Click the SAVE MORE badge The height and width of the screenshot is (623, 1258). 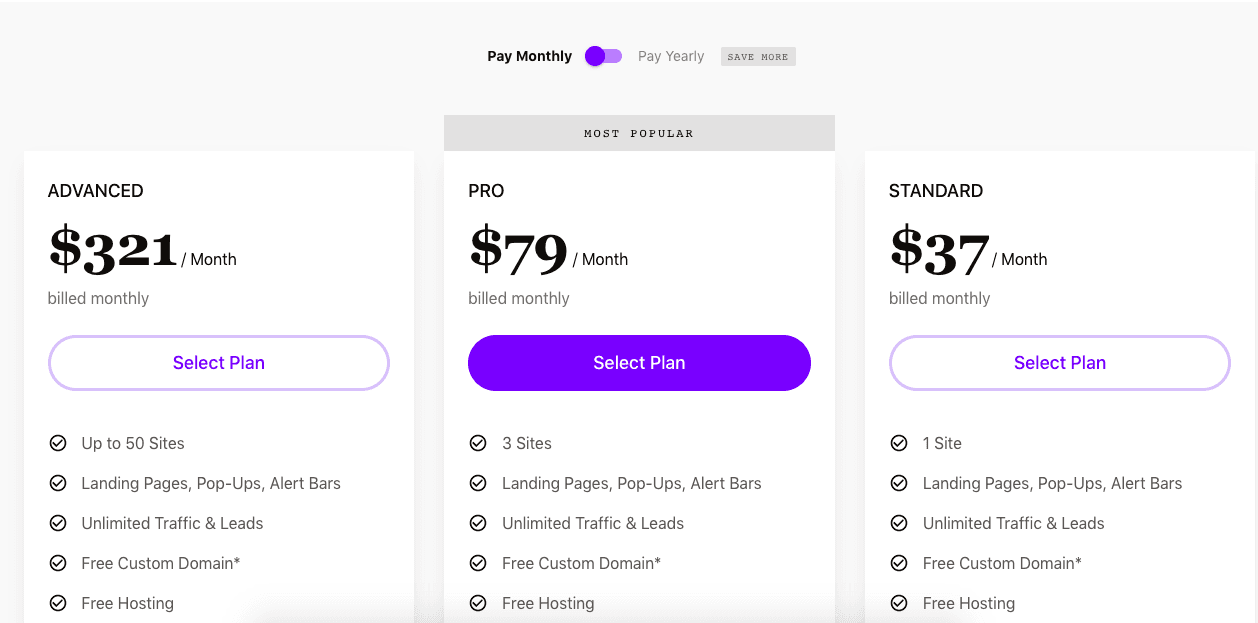(758, 56)
